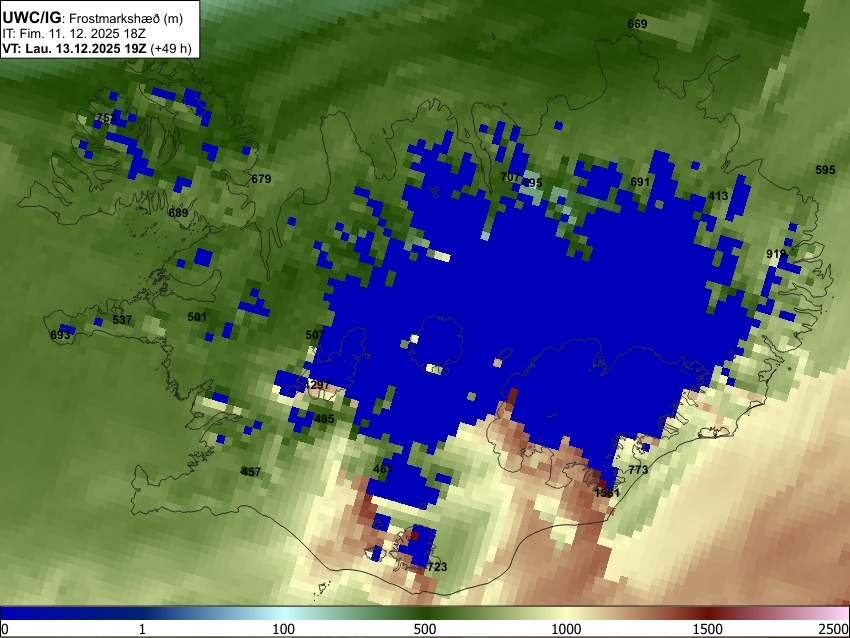Click the 723 map value
The height and width of the screenshot is (638, 850).
(437, 567)
